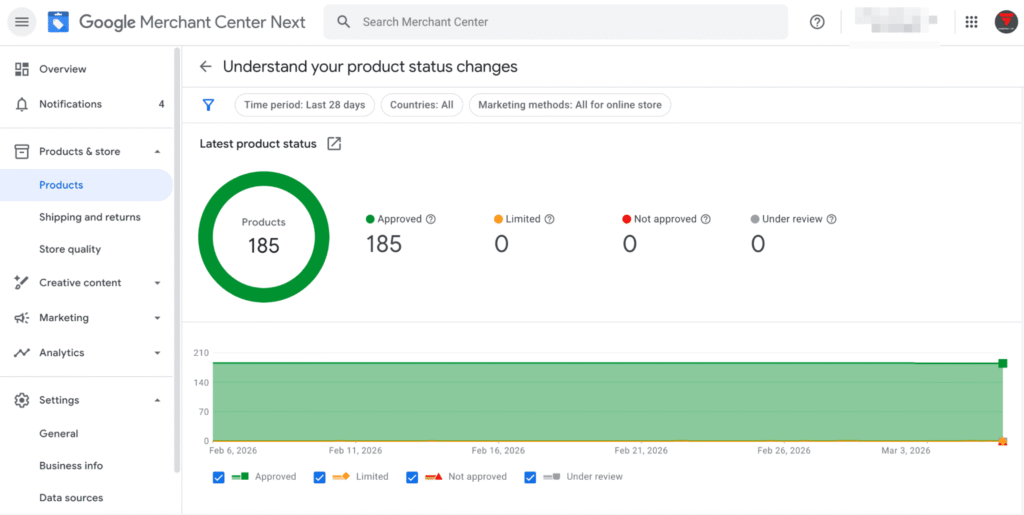Click the help question mark icon

[x=817, y=22]
